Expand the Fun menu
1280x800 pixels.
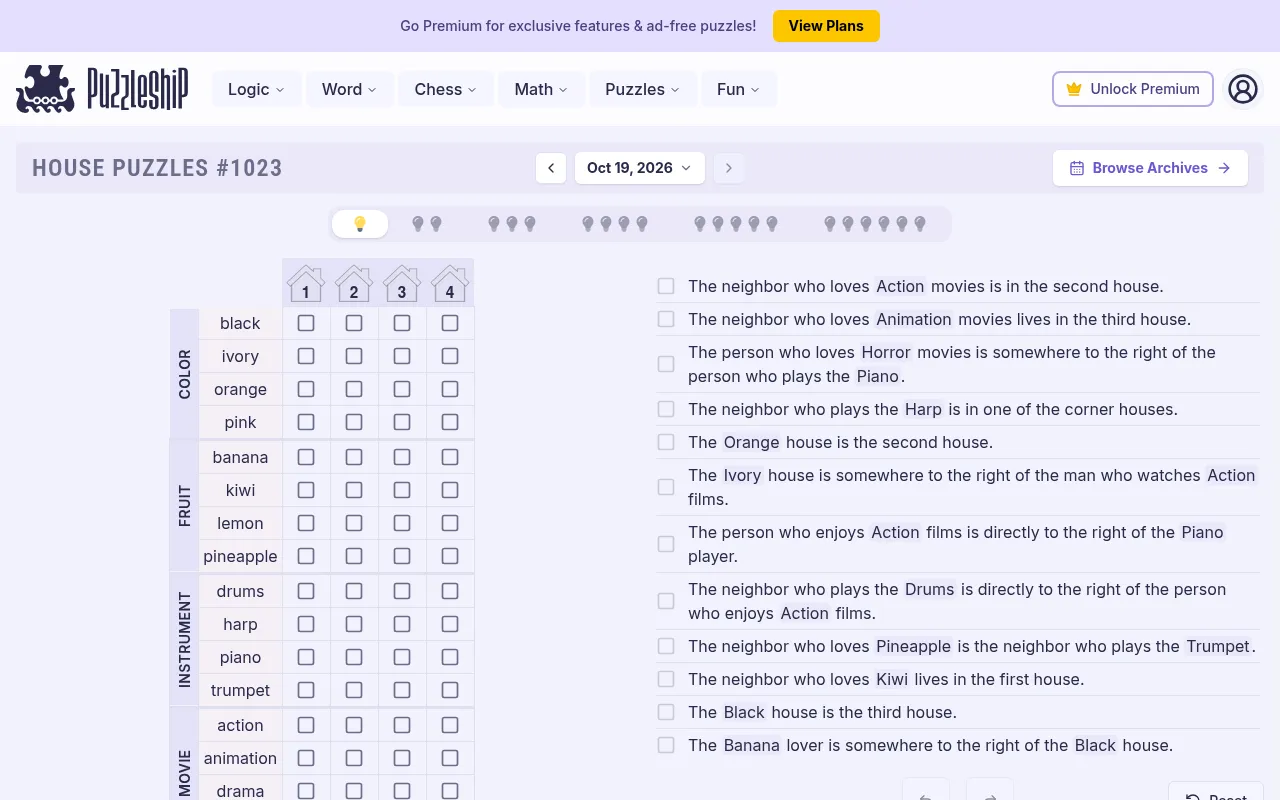coord(739,89)
